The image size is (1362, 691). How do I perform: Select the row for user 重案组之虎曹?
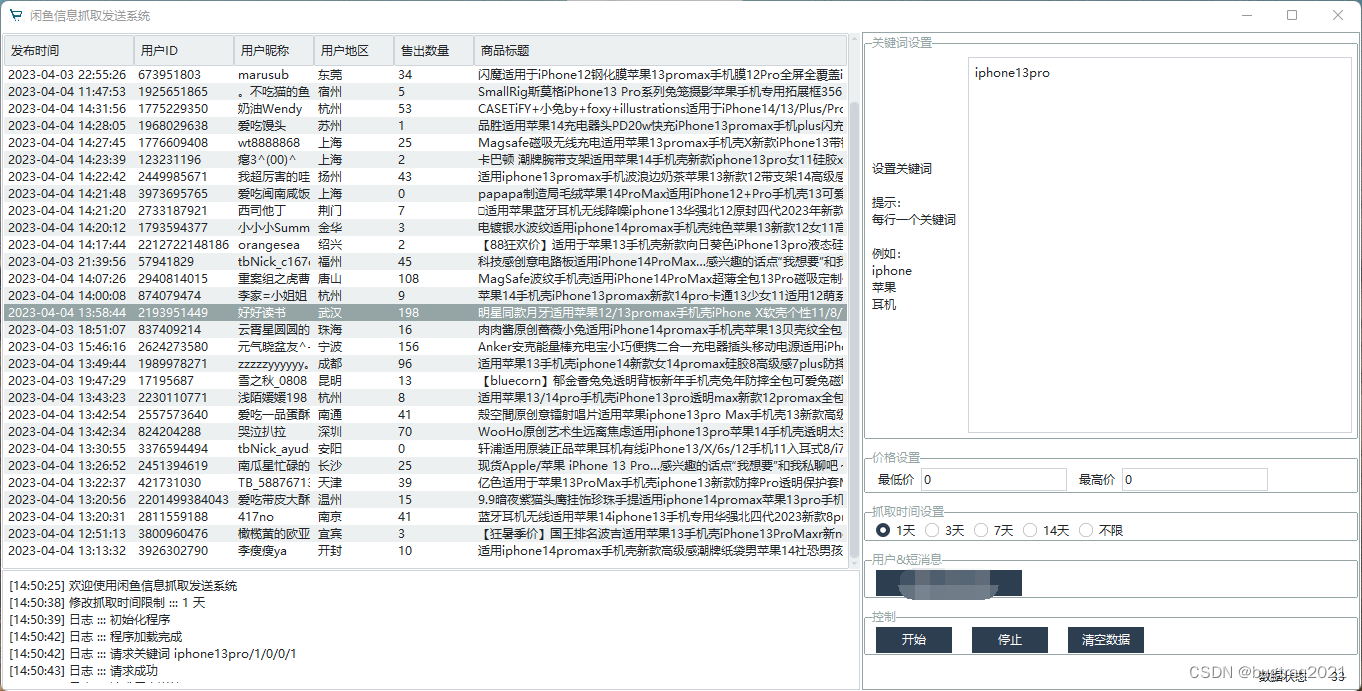(x=425, y=279)
